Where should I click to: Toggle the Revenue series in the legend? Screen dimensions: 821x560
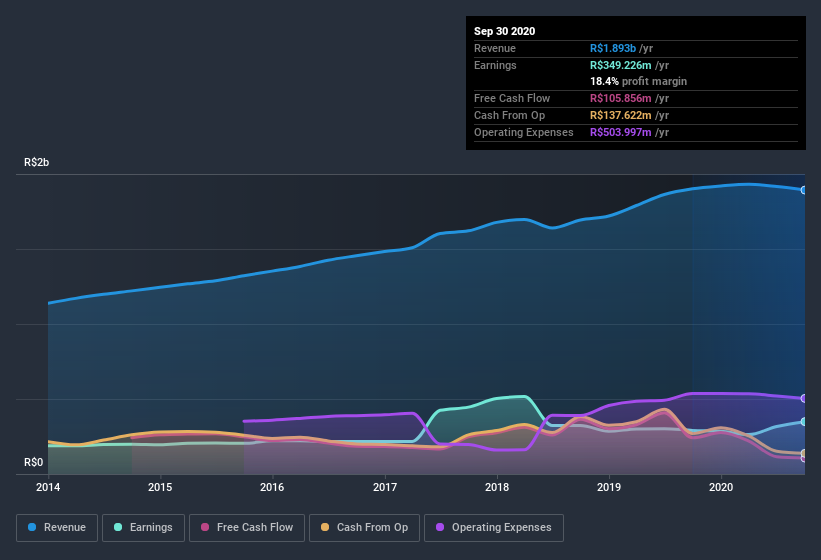(x=57, y=527)
